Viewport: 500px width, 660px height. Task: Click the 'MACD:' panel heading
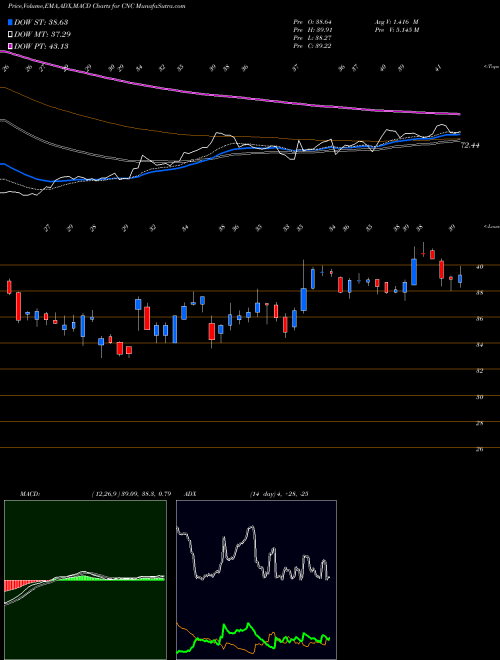tap(30, 494)
